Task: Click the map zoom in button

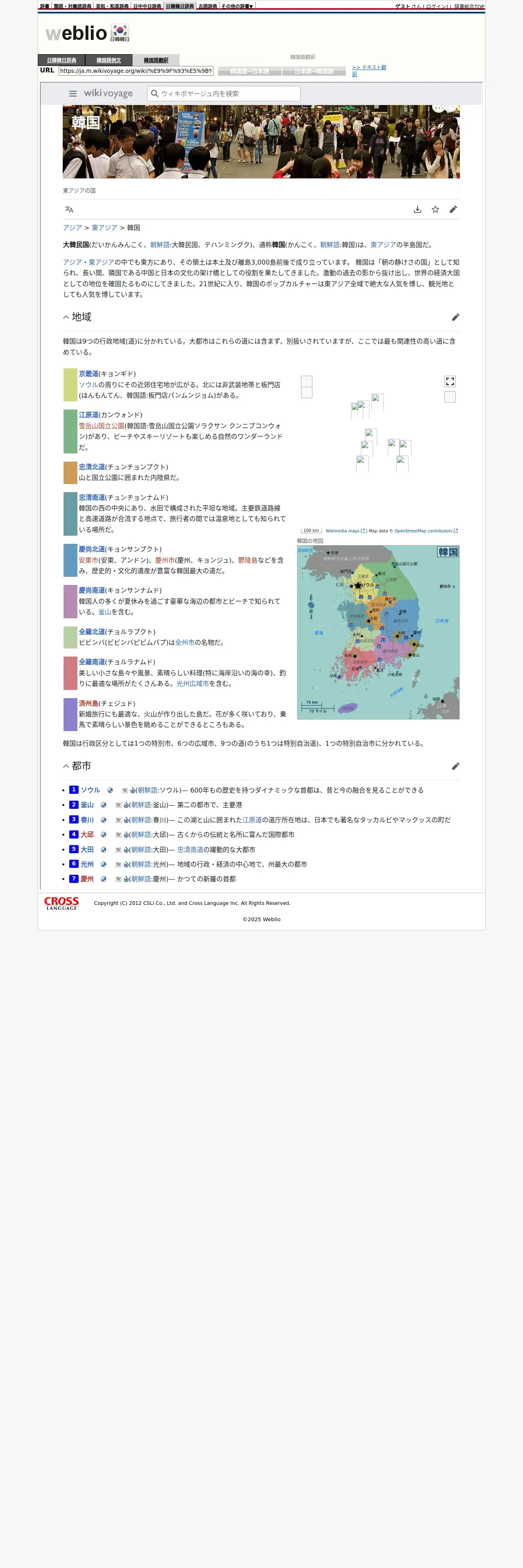Action: pos(307,381)
